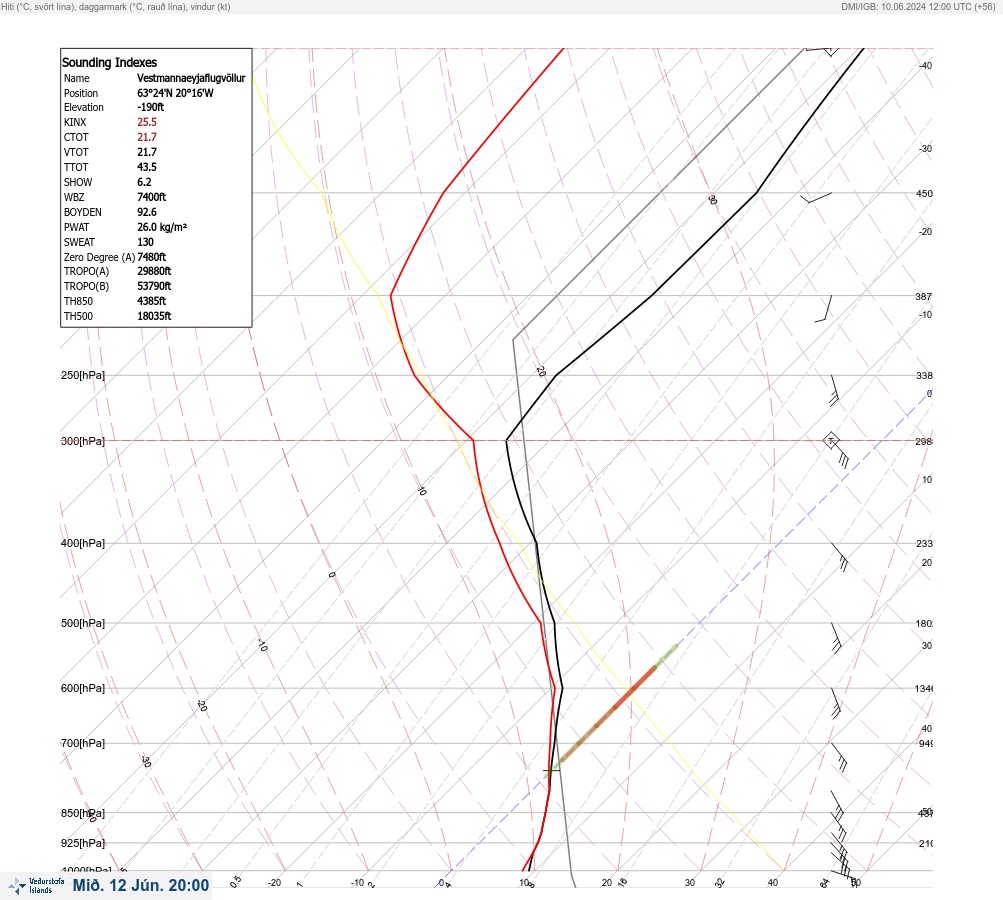The image size is (1003, 900).
Task: Click the '233' height label on right axis
Action: tap(924, 544)
